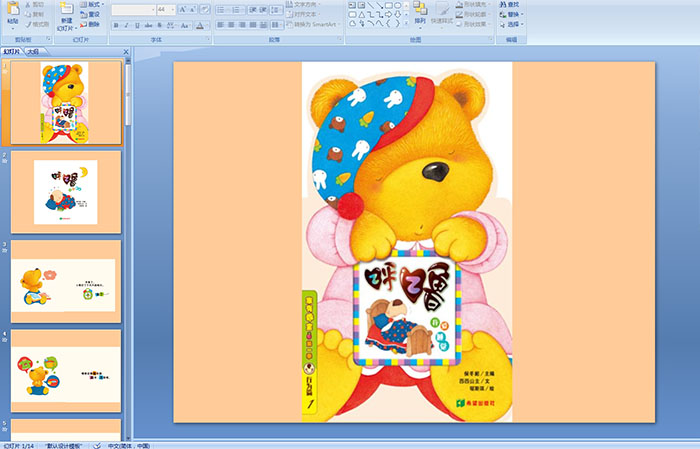Click the Delete slide (删除) button
Image resolution: width=700 pixels, height=449 pixels.
[90, 24]
